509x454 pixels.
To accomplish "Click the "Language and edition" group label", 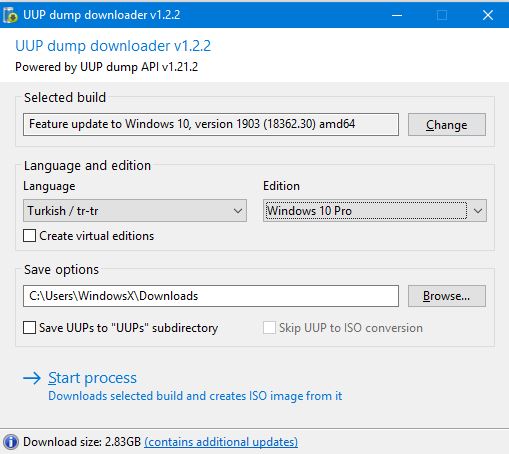I will (87, 166).
